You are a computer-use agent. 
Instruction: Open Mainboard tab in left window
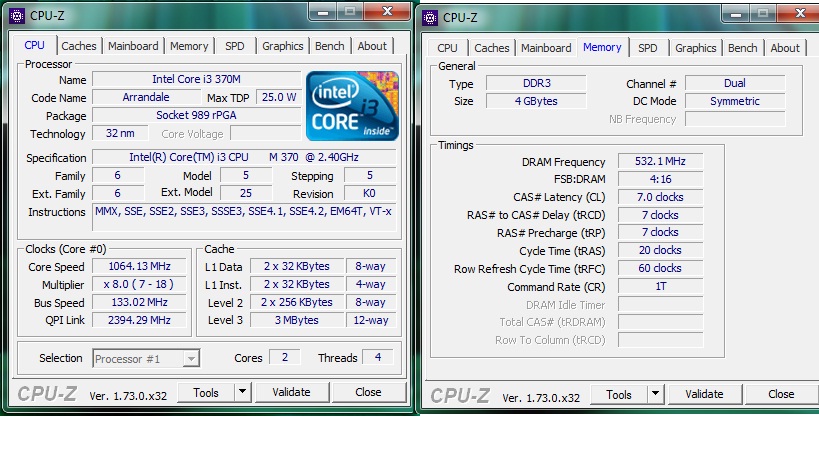point(133,46)
